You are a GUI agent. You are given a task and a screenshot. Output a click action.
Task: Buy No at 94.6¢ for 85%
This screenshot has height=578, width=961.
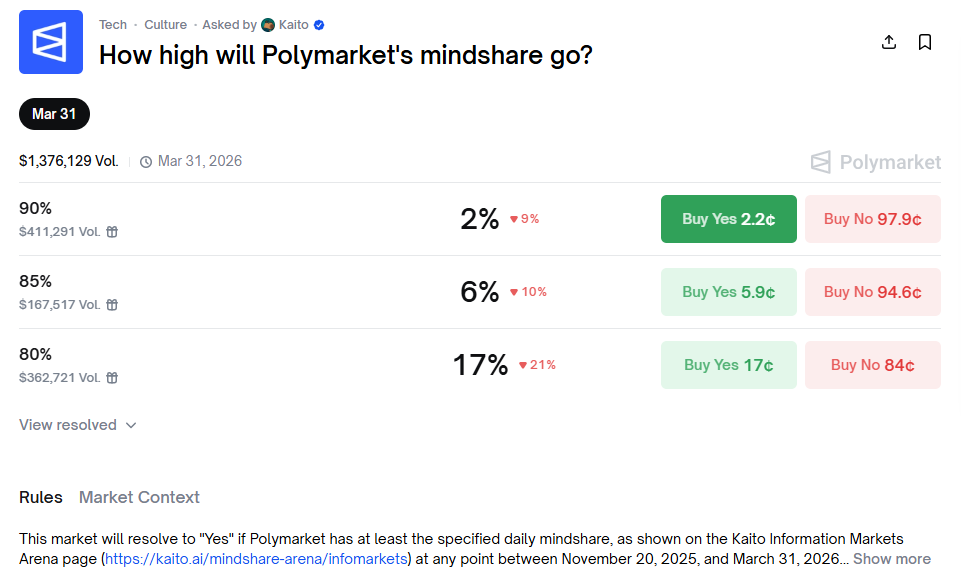872,292
